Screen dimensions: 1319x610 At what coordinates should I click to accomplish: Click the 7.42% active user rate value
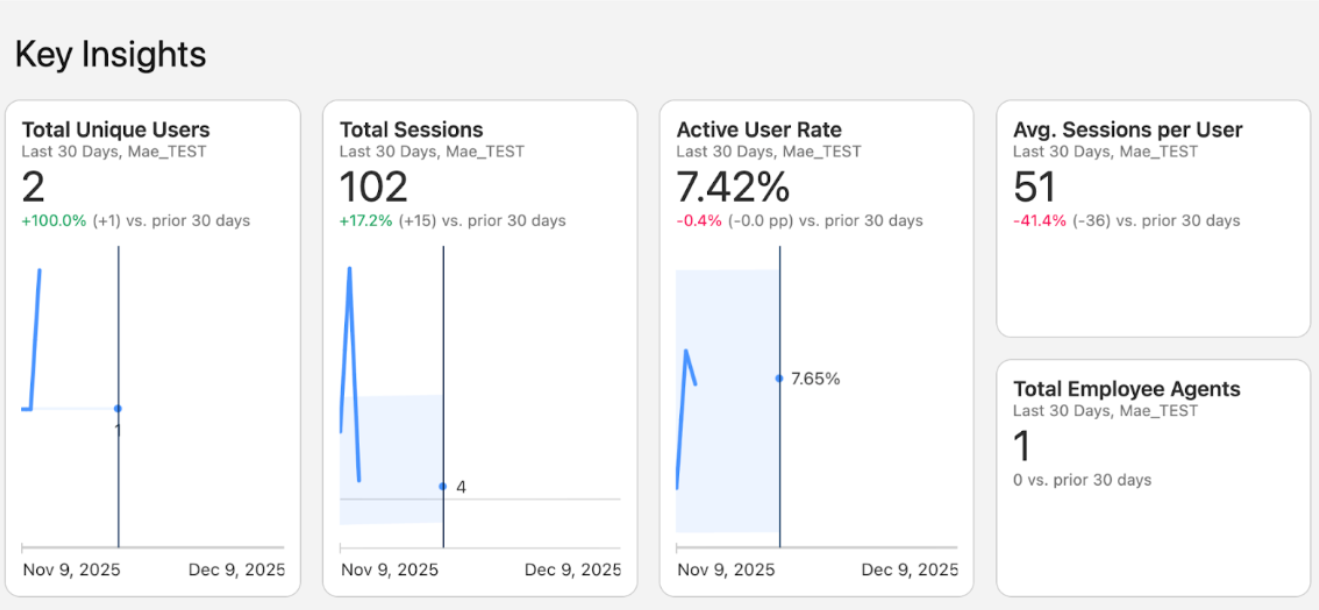tap(733, 187)
